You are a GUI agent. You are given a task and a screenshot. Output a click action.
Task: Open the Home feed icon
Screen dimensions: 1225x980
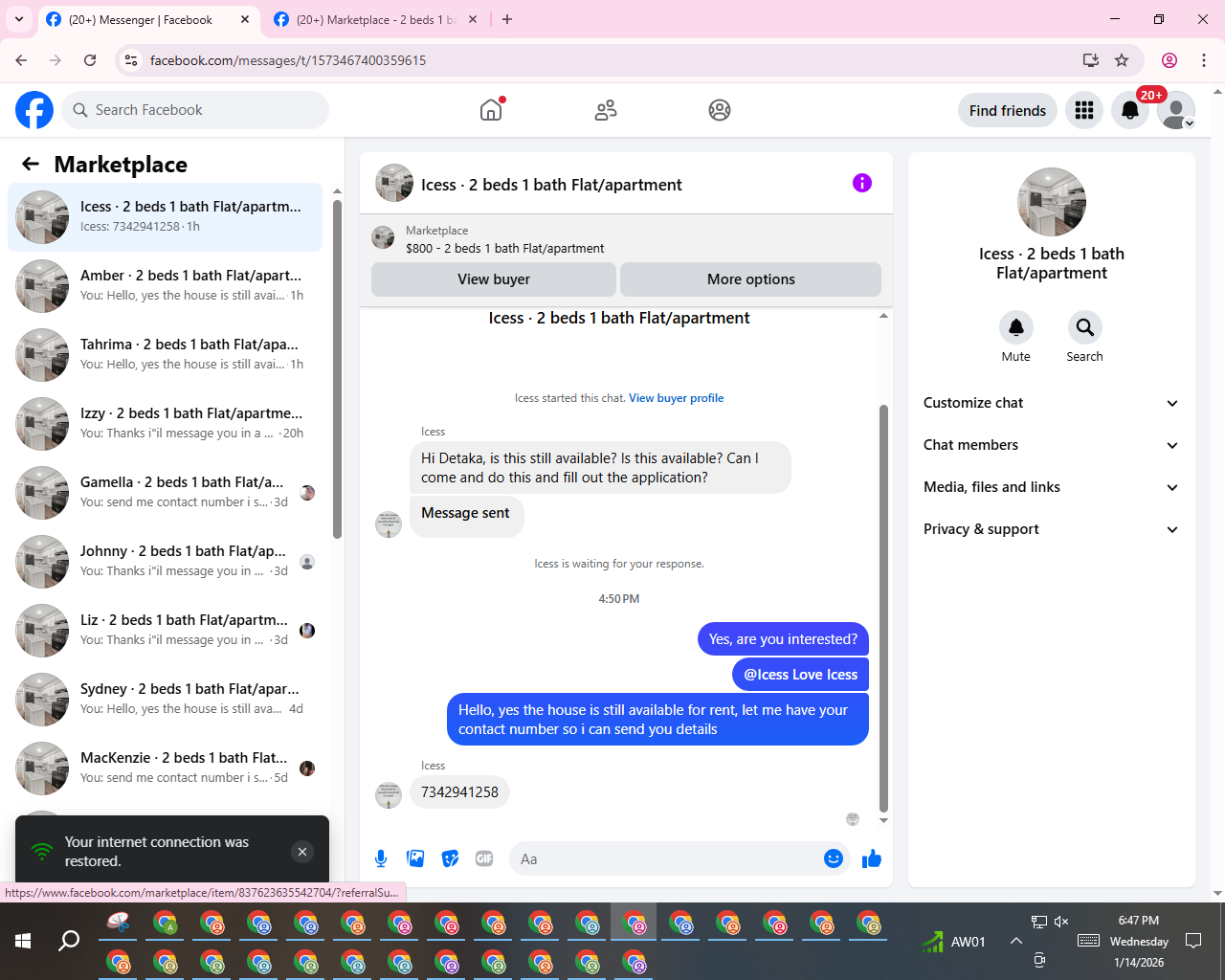491,110
